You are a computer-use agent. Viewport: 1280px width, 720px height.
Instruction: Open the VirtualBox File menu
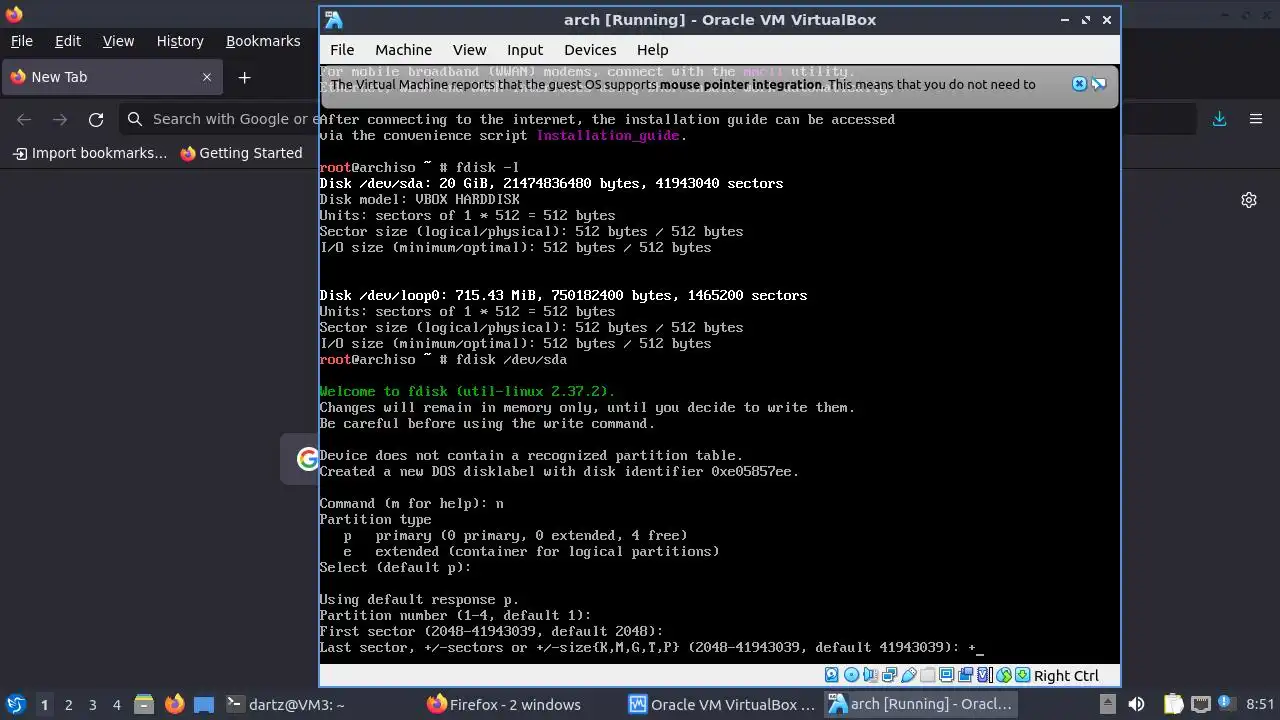tap(342, 50)
